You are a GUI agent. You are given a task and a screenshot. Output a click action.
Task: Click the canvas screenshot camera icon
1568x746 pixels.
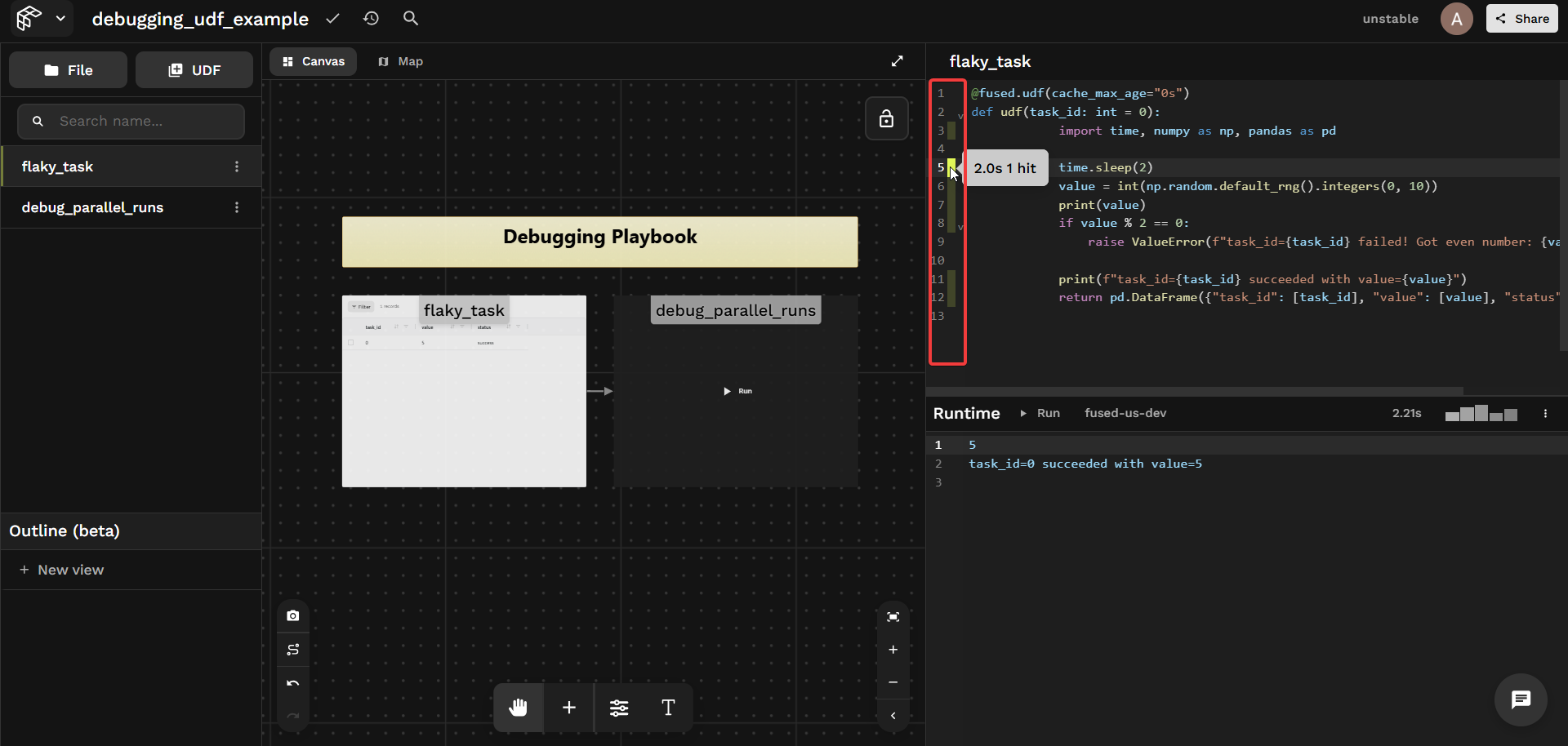(293, 615)
